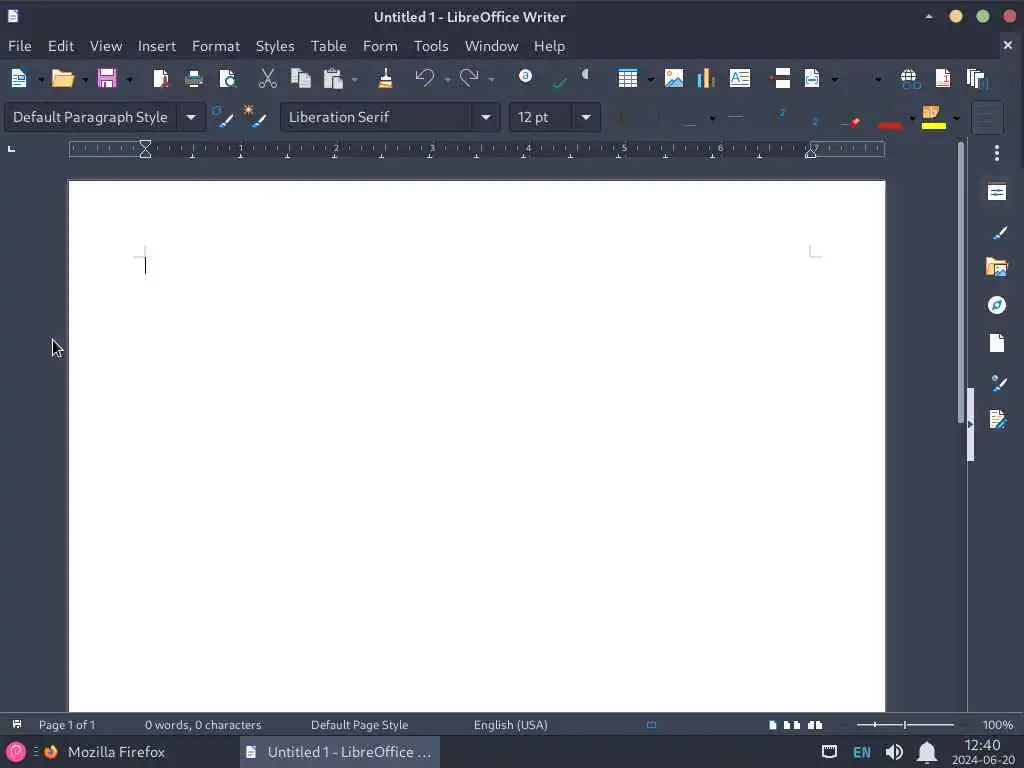
Task: Open the Save options dropdown arrow
Action: click(x=129, y=80)
